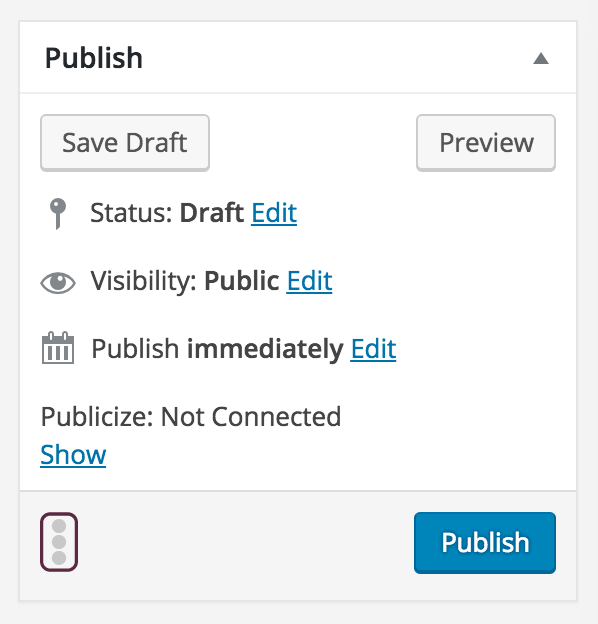Click the pin icon beside Status

(x=58, y=213)
